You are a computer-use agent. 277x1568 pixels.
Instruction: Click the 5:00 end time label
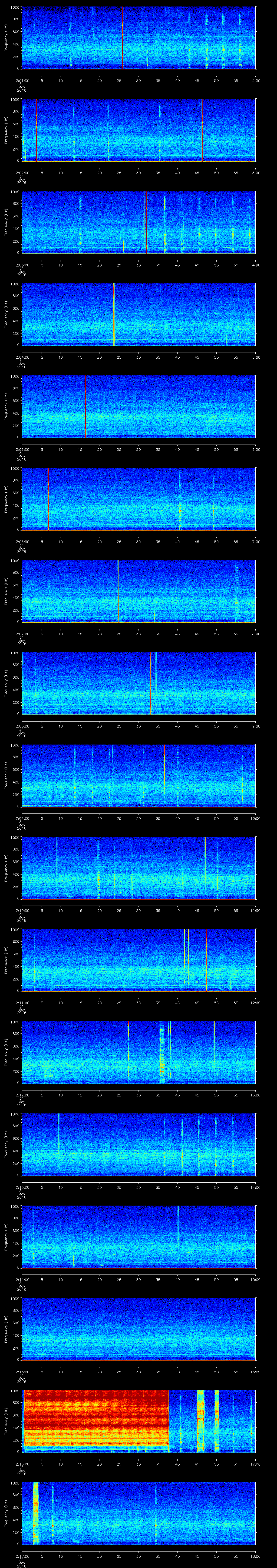pos(256,357)
